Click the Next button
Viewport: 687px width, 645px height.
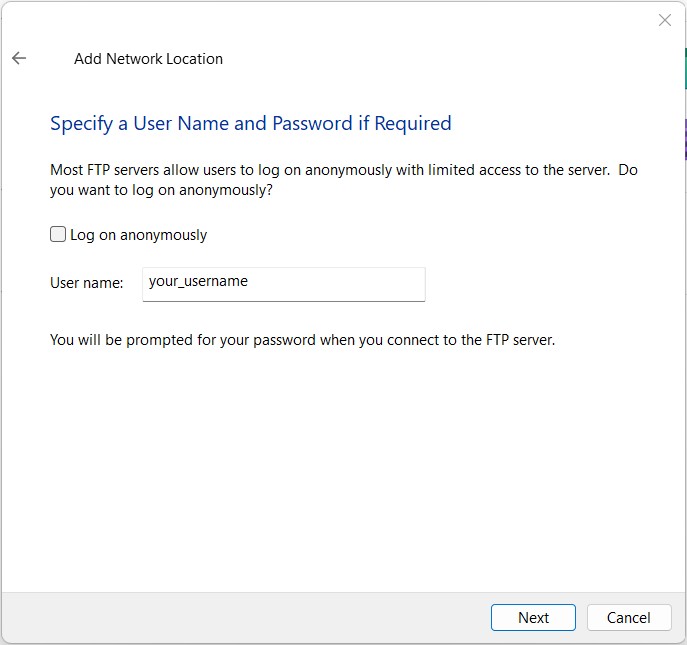(533, 617)
